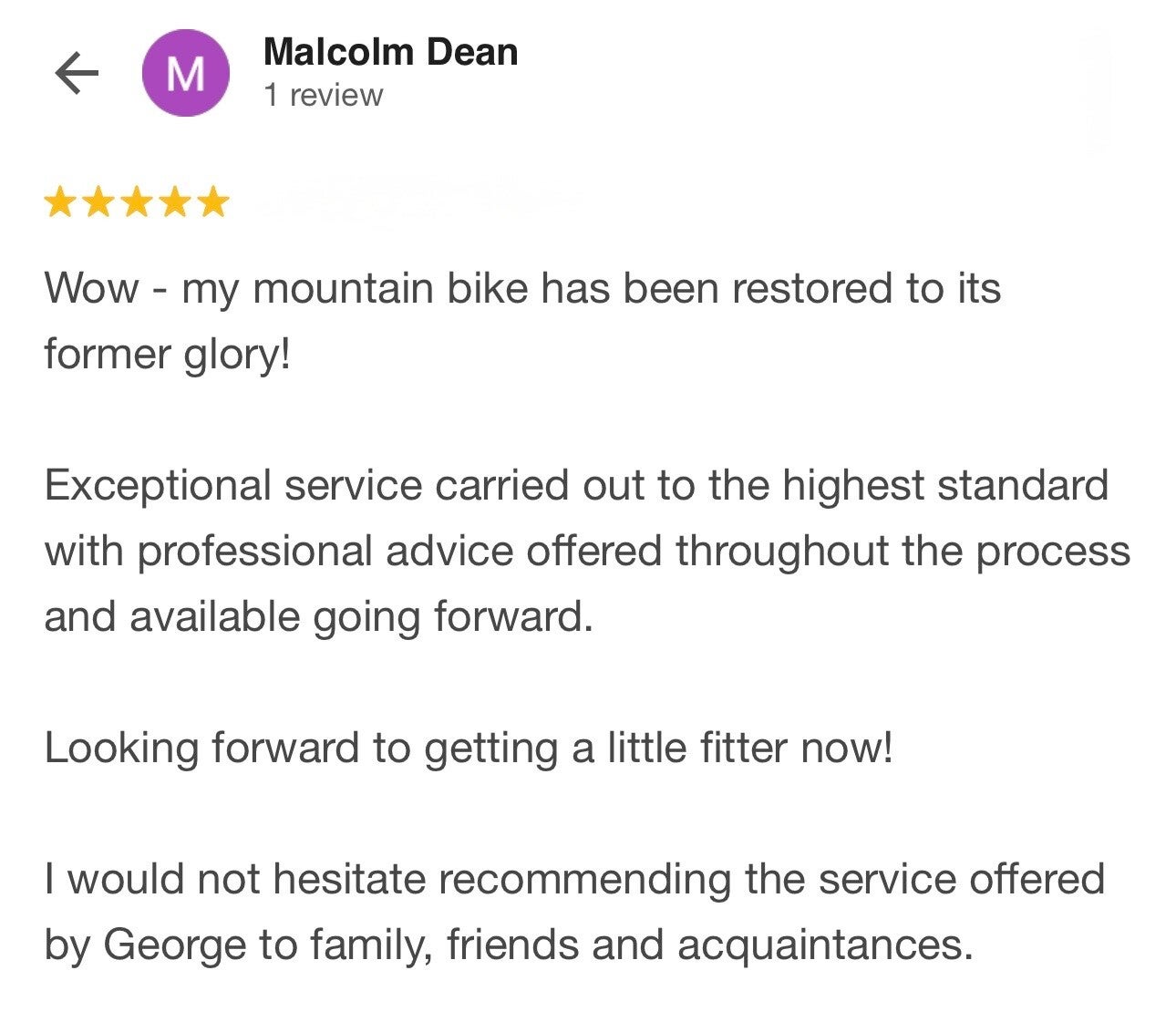Select the "I would not hesitate" line
1176x1022 pixels.
pos(574,880)
